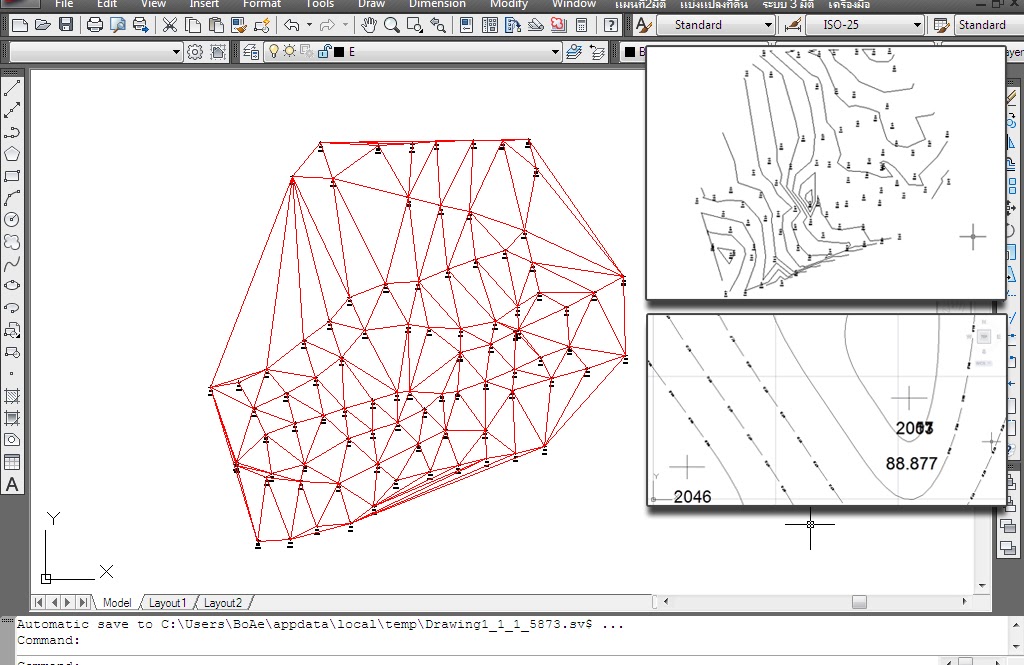Screen dimensions: 1024x665
Task: Save the drawing using the floppy disk icon
Action: pyautogui.click(x=65, y=25)
